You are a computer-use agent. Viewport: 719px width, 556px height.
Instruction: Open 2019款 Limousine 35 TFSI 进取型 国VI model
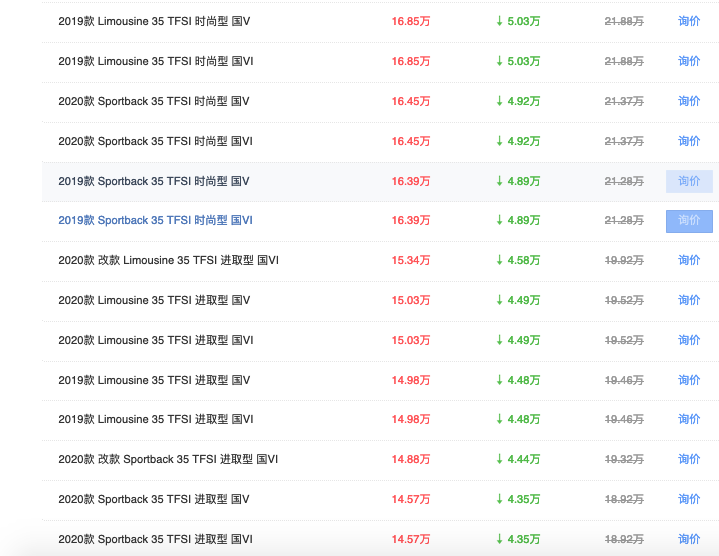click(156, 419)
